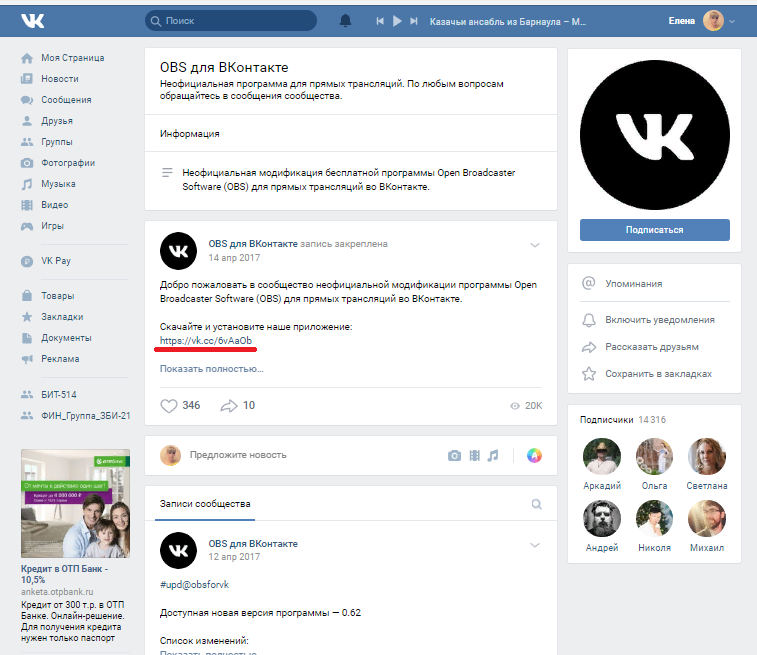757x655 pixels.
Task: Click the VK Pay icon
Action: [x=27, y=261]
